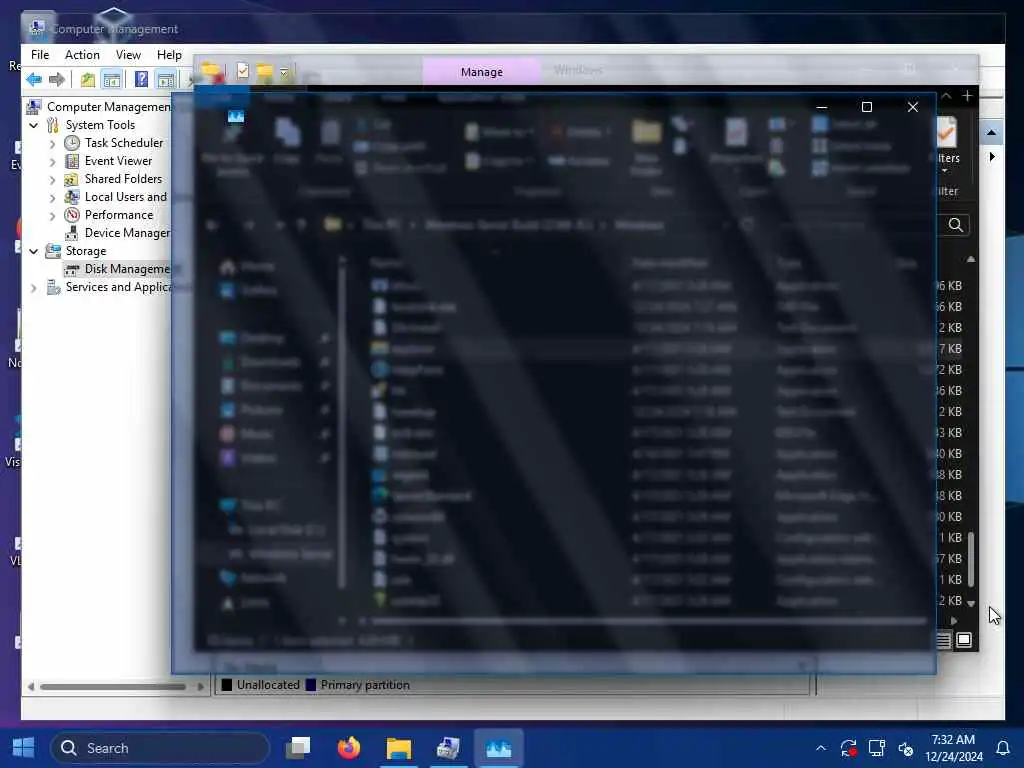Open the Customize Quick Access Toolbar dropdown
Image resolution: width=1024 pixels, height=768 pixels.
click(x=284, y=72)
